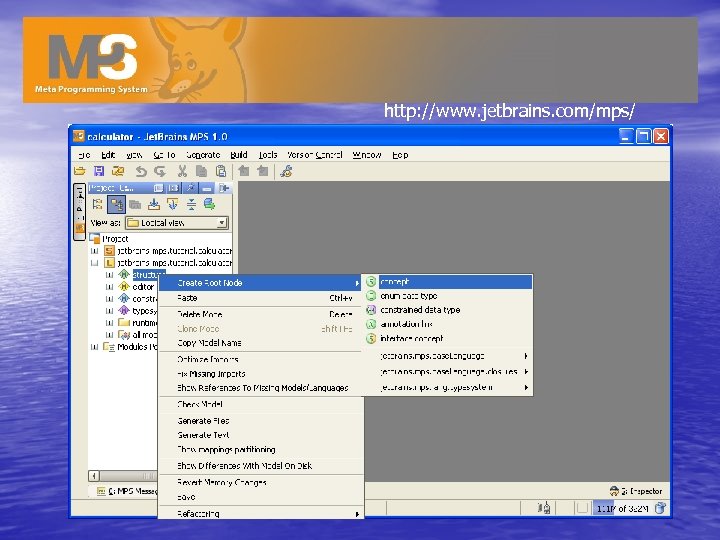
Task: Expand the typesystem model tree node
Action: [x=109, y=311]
